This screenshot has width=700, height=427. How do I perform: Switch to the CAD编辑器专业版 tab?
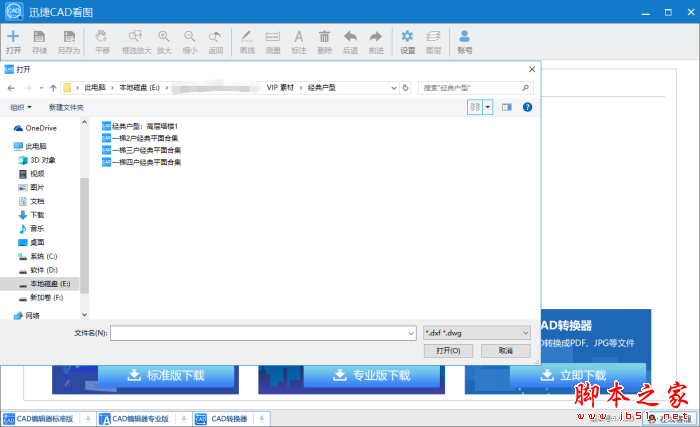[140, 418]
